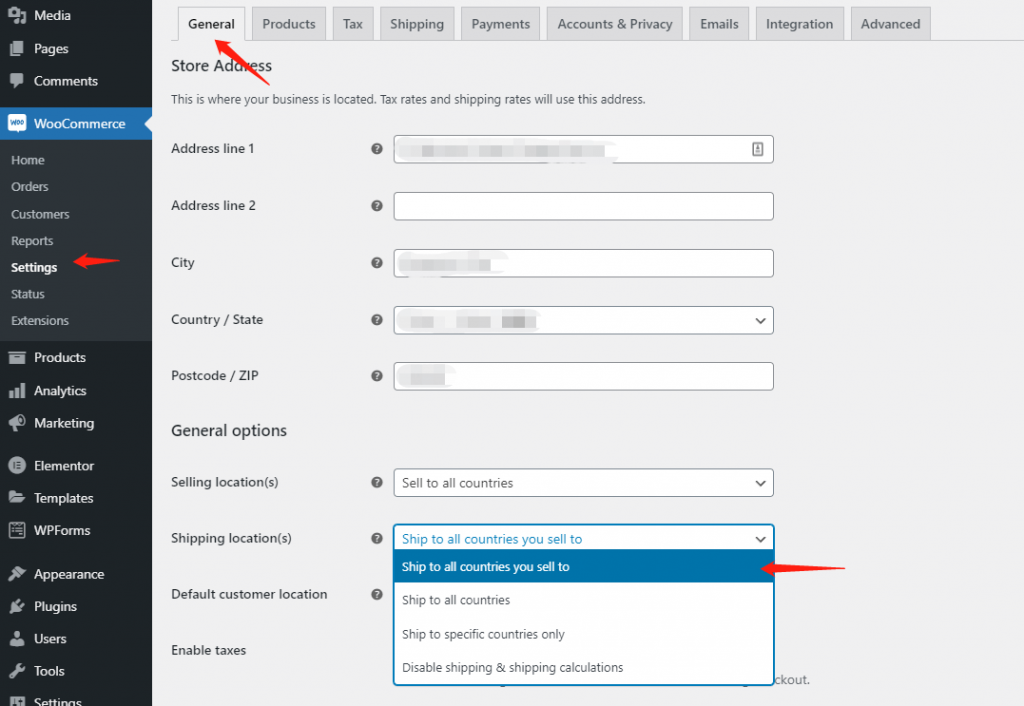Viewport: 1024px width, 706px height.
Task: Open the Plugins menu label
Action: (56, 607)
